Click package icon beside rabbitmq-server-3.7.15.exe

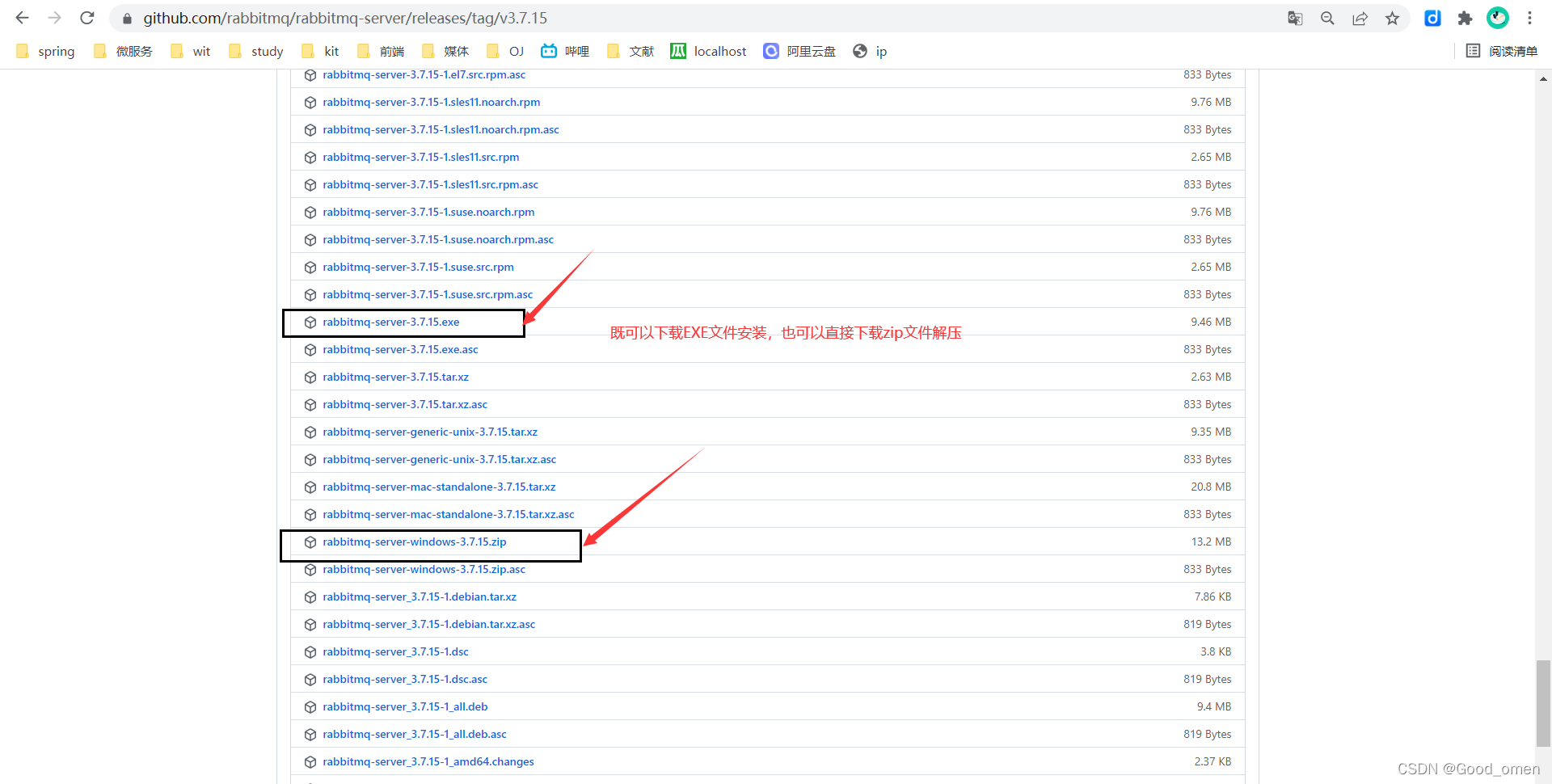click(x=310, y=322)
